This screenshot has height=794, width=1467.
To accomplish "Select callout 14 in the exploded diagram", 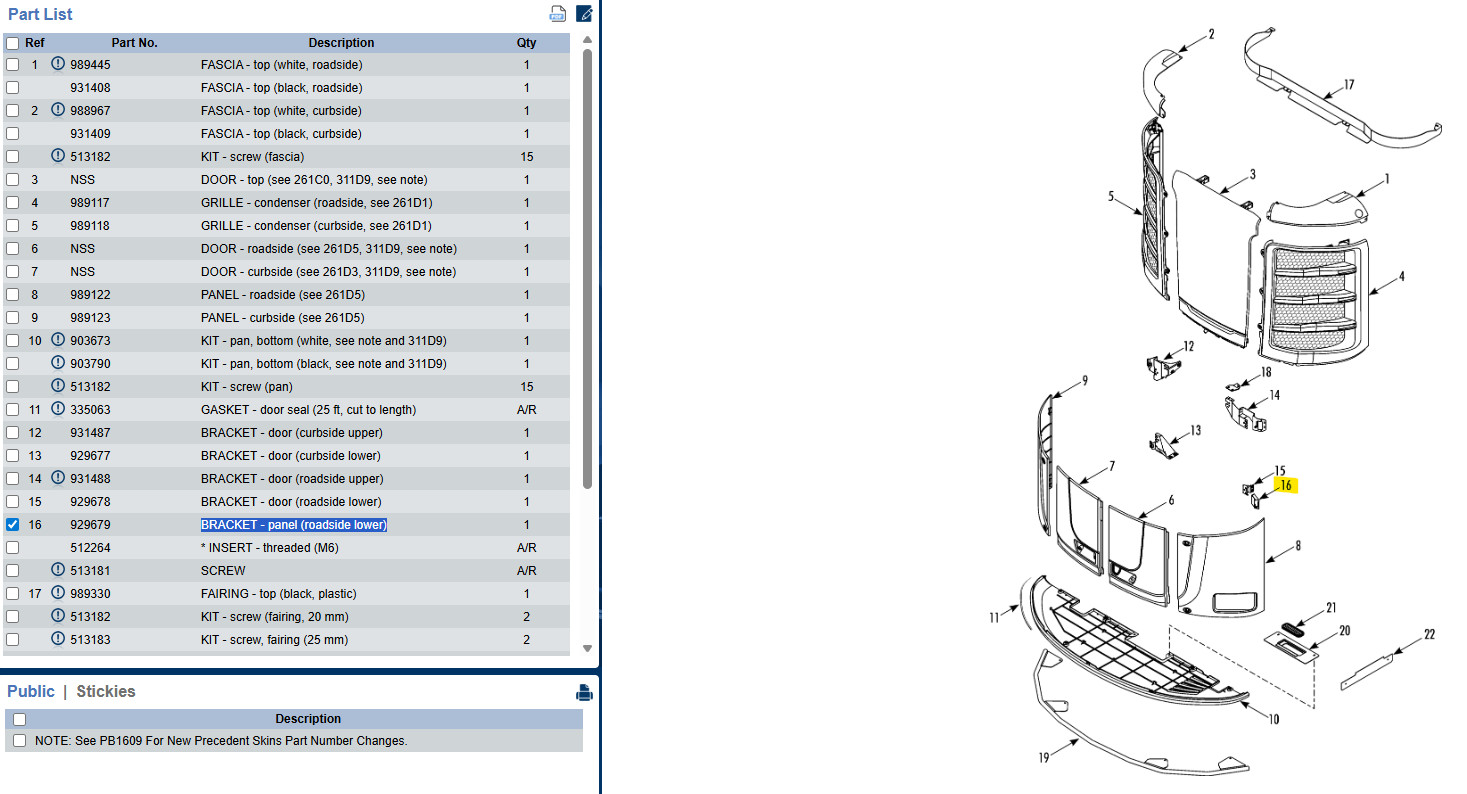I will coord(1274,396).
